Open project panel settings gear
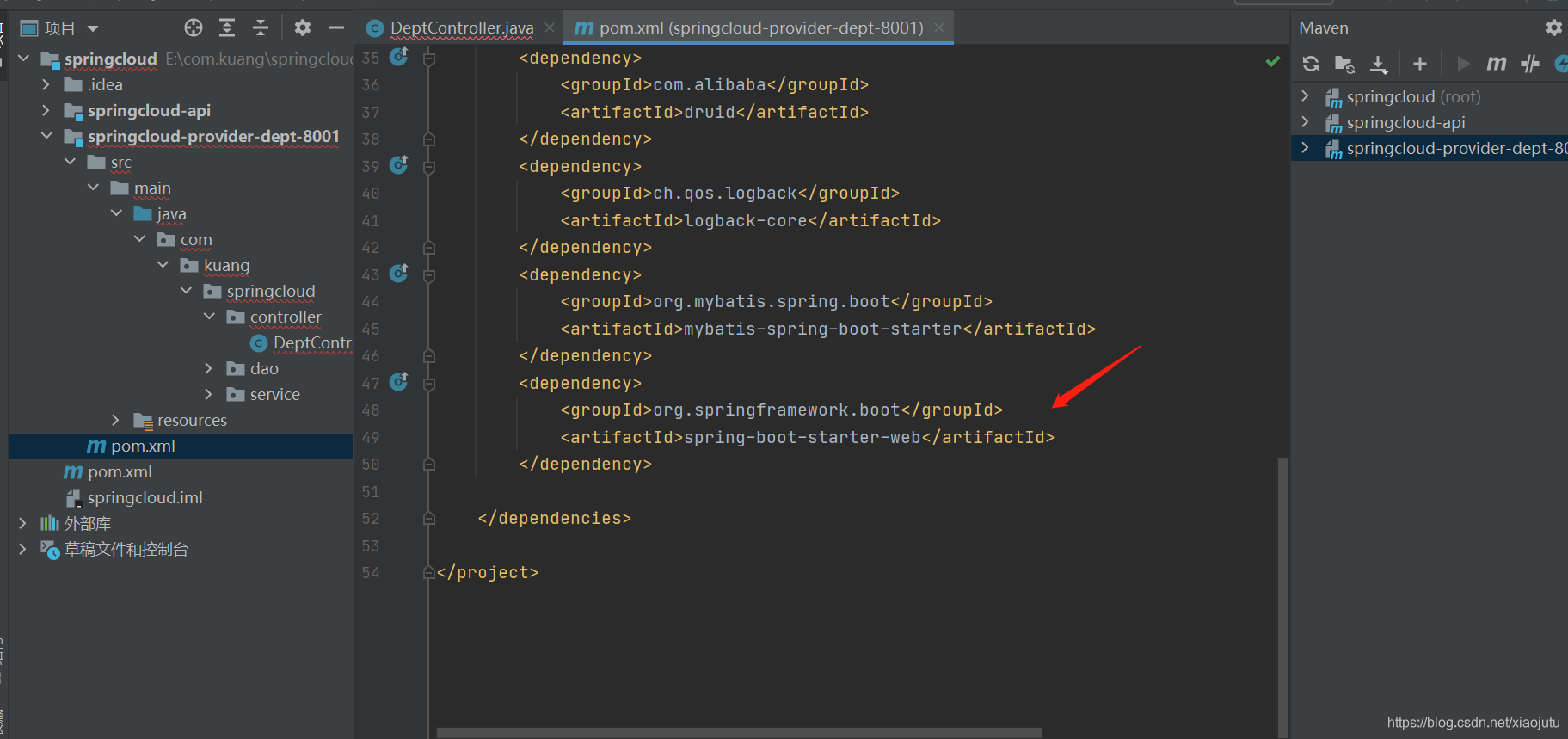The image size is (1568, 739). (303, 28)
